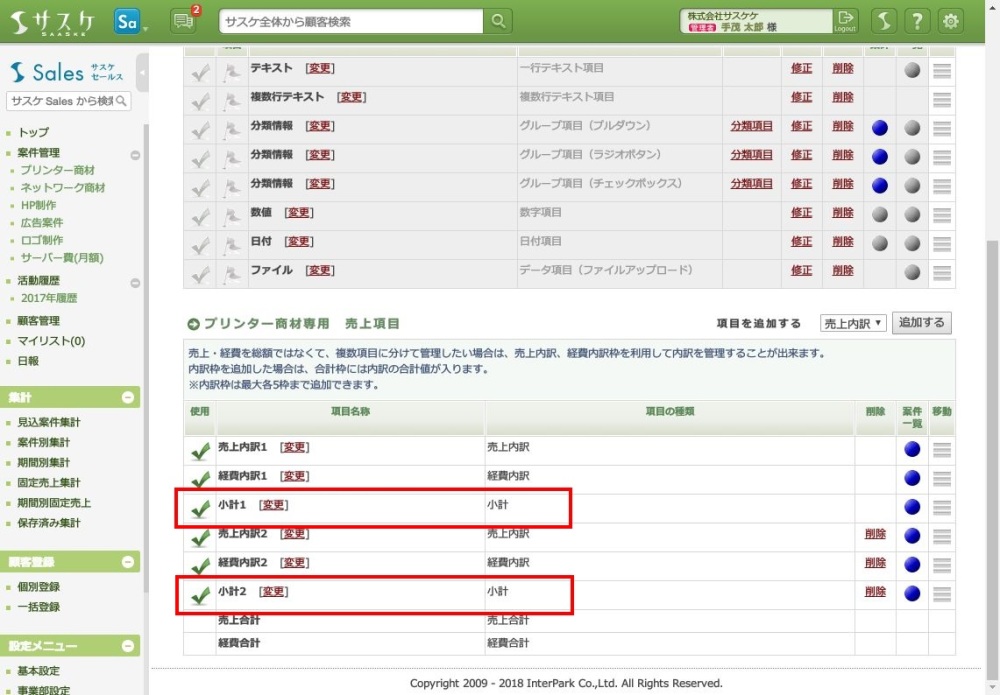Collapse the 案件管理 section toggle

(135, 155)
